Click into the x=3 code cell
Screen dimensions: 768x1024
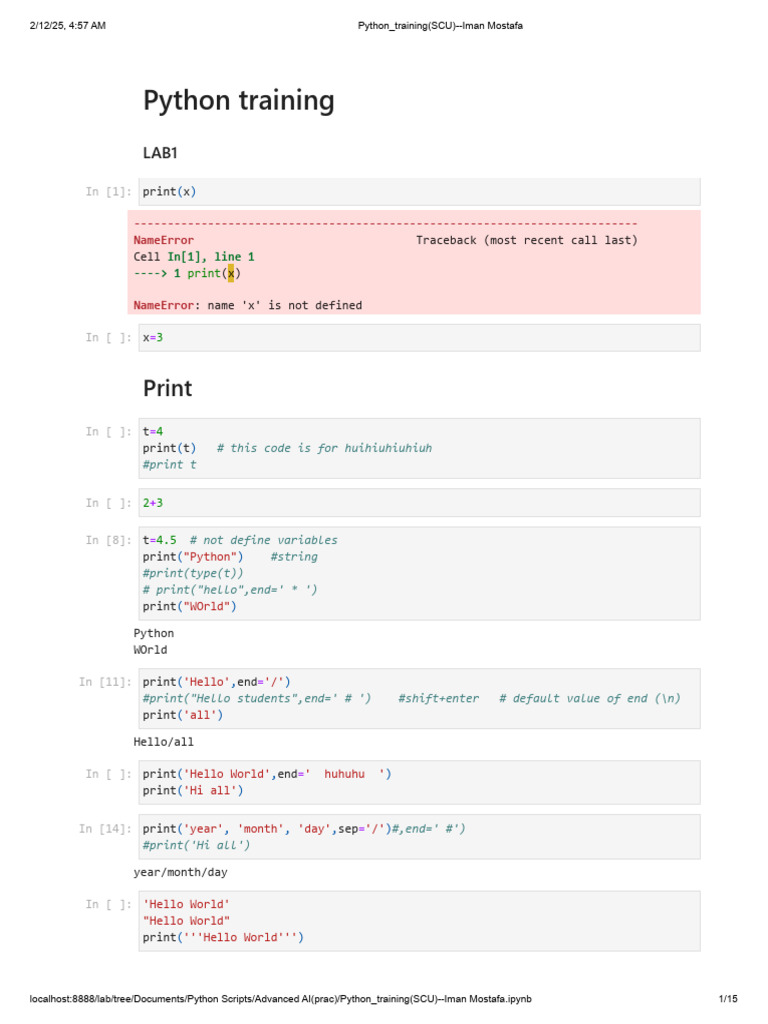[419, 338]
